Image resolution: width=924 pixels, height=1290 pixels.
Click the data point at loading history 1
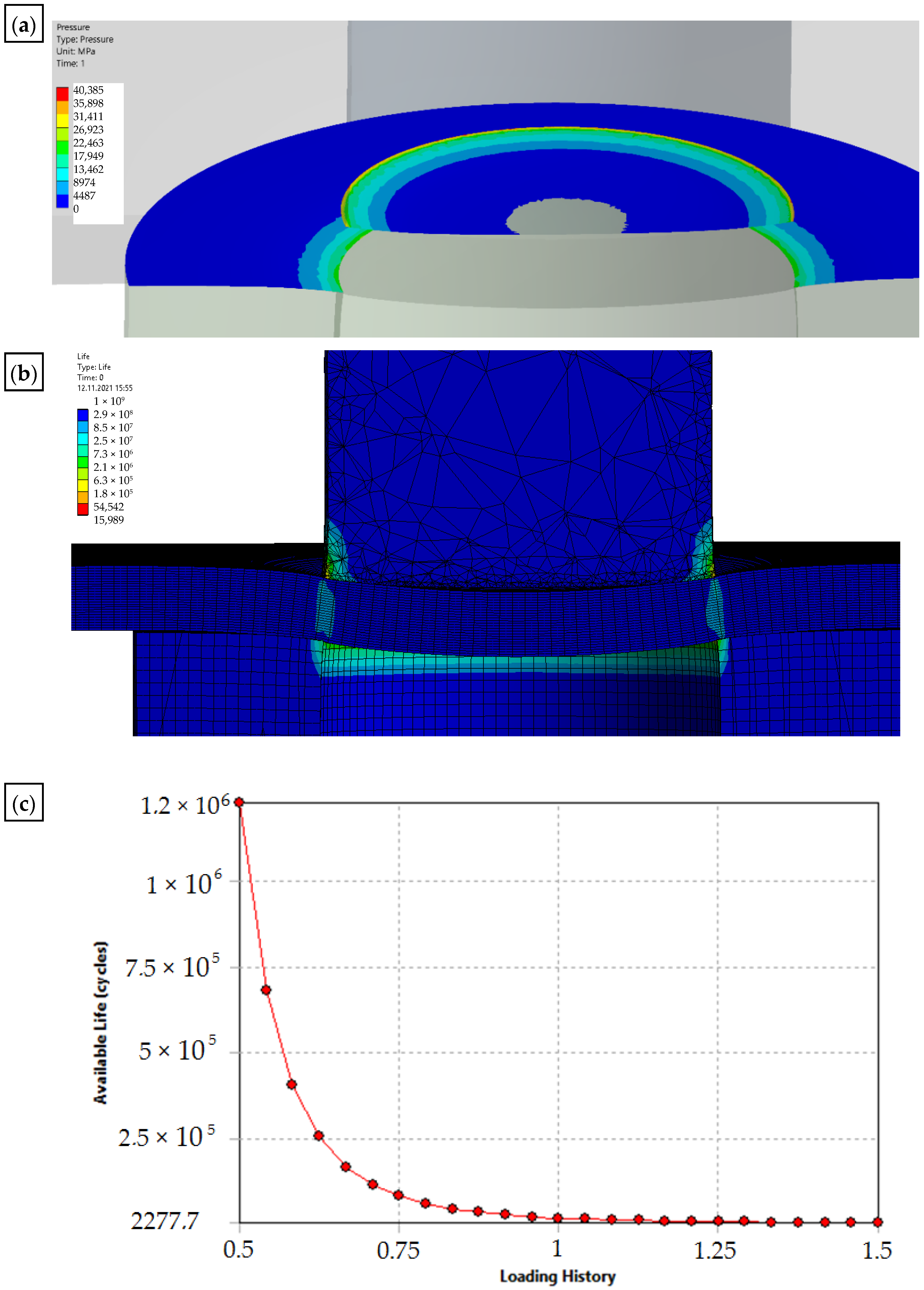pyautogui.click(x=558, y=1218)
